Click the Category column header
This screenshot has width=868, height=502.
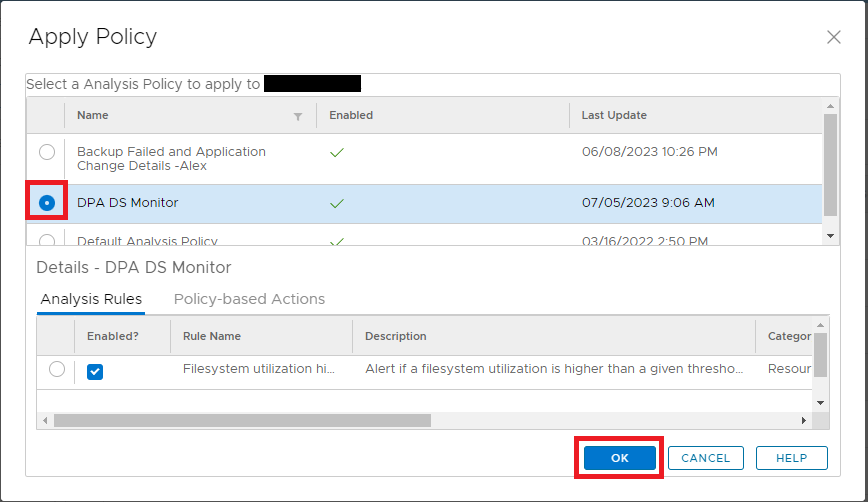point(789,336)
